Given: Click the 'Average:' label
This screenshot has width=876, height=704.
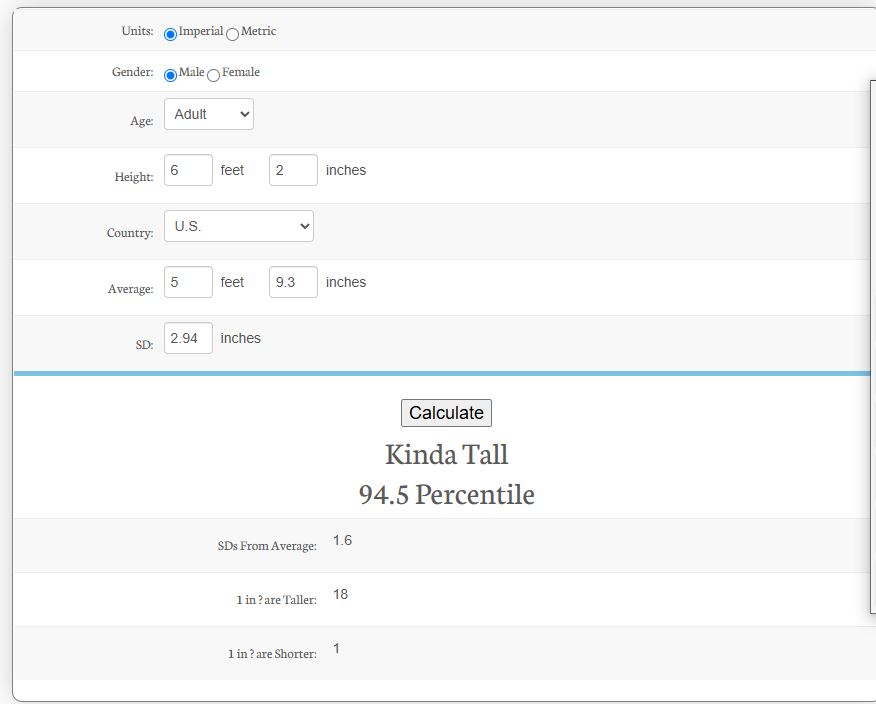Looking at the screenshot, I should (x=131, y=289).
